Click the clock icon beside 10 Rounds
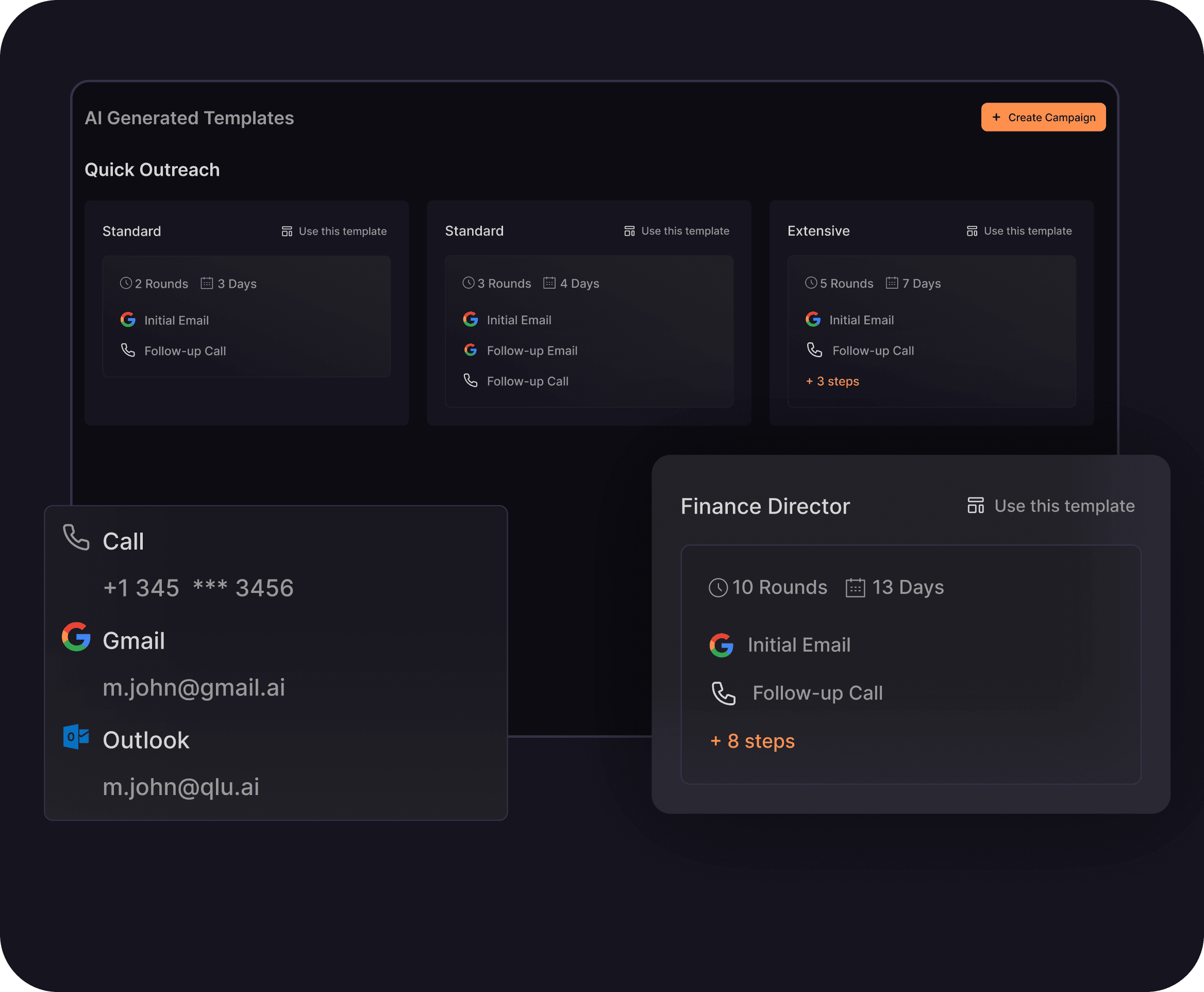This screenshot has width=1204, height=992. [x=718, y=587]
